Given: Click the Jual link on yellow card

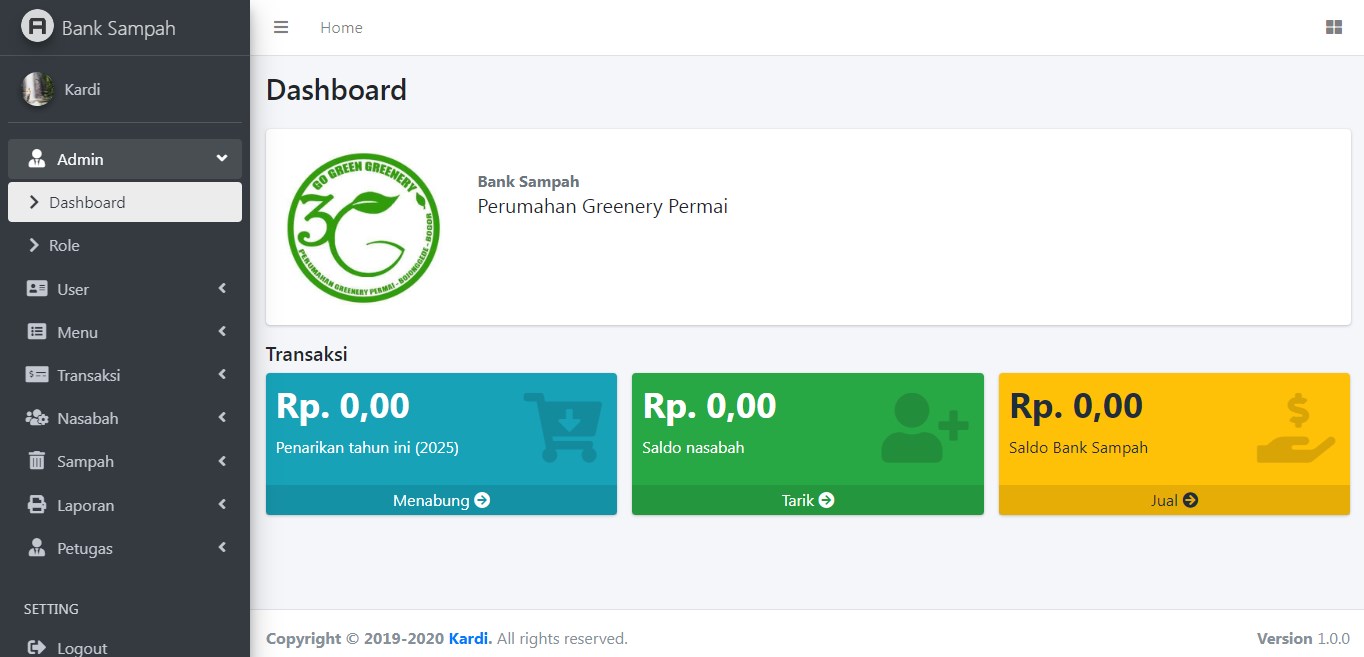Looking at the screenshot, I should pyautogui.click(x=1174, y=500).
